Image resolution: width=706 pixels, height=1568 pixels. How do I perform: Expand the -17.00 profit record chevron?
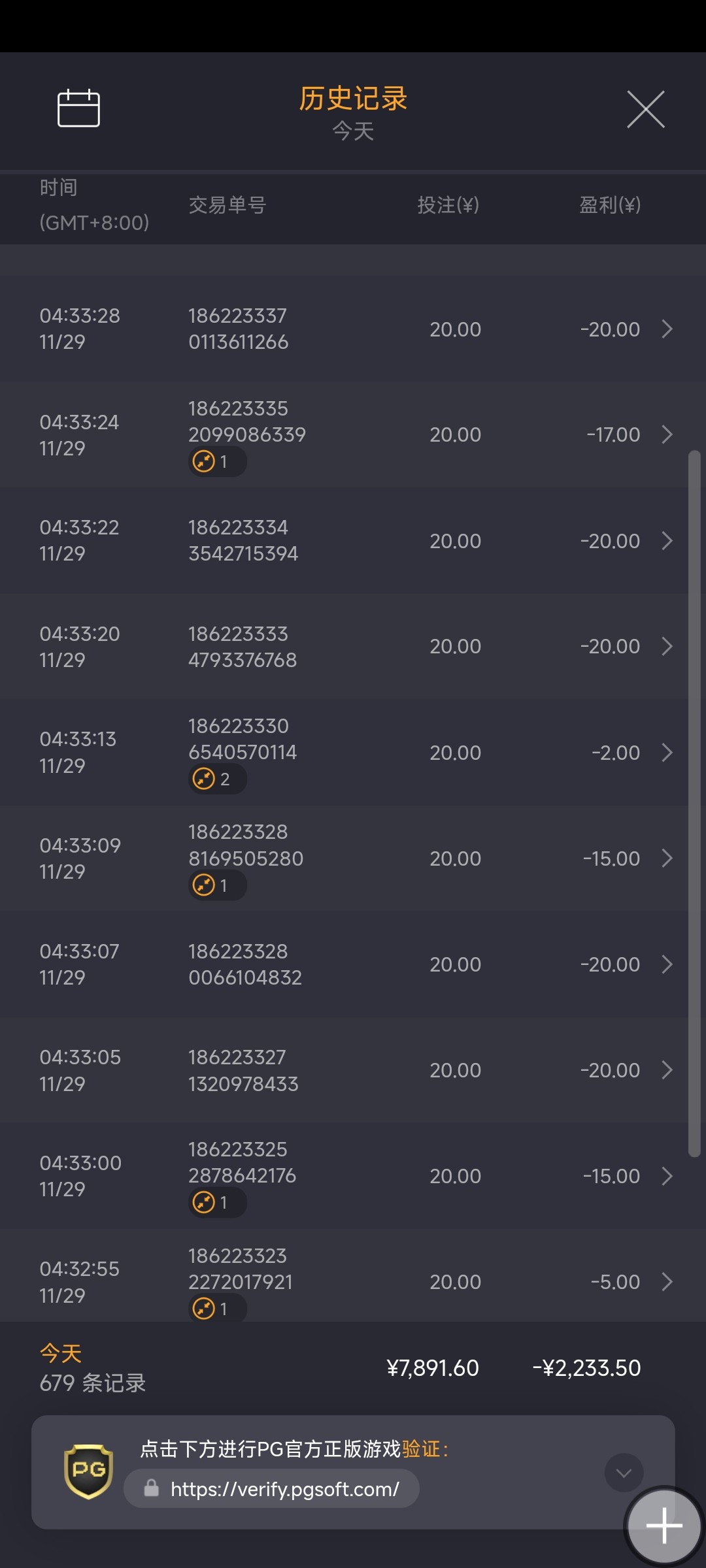click(667, 434)
